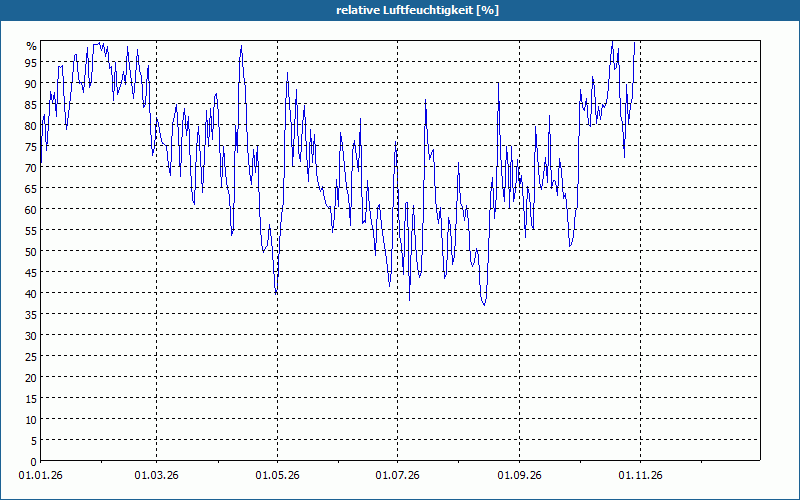Click the y-axis label 90
The width and height of the screenshot is (800, 500).
click(31, 83)
